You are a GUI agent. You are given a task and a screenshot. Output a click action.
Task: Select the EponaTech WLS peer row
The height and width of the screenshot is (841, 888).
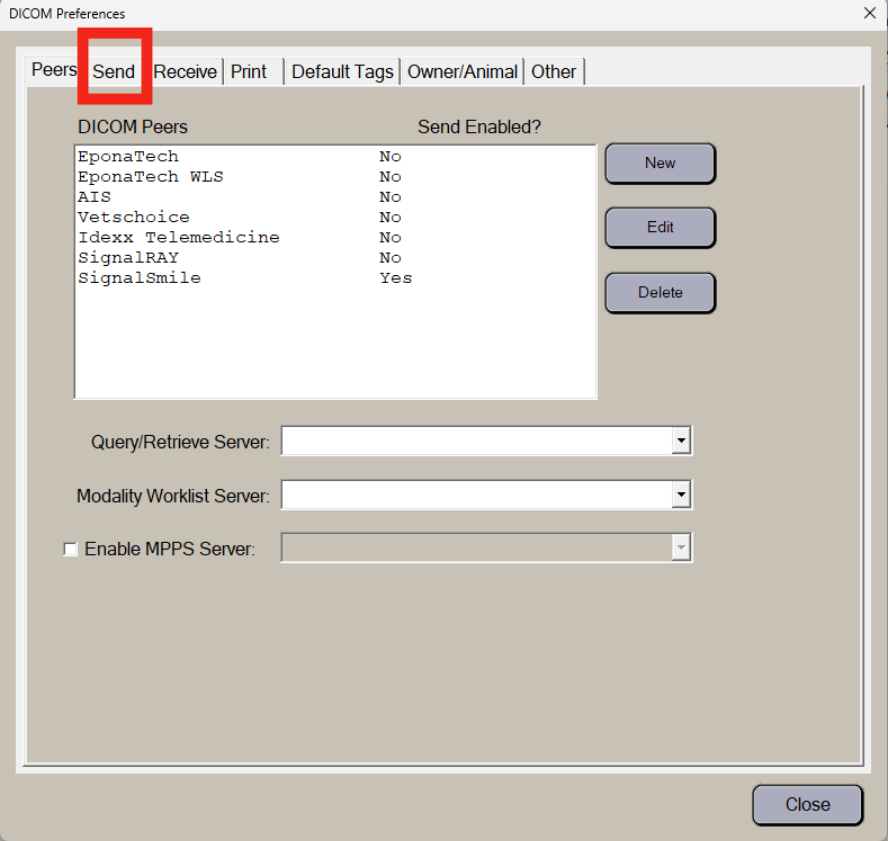[x=336, y=177]
